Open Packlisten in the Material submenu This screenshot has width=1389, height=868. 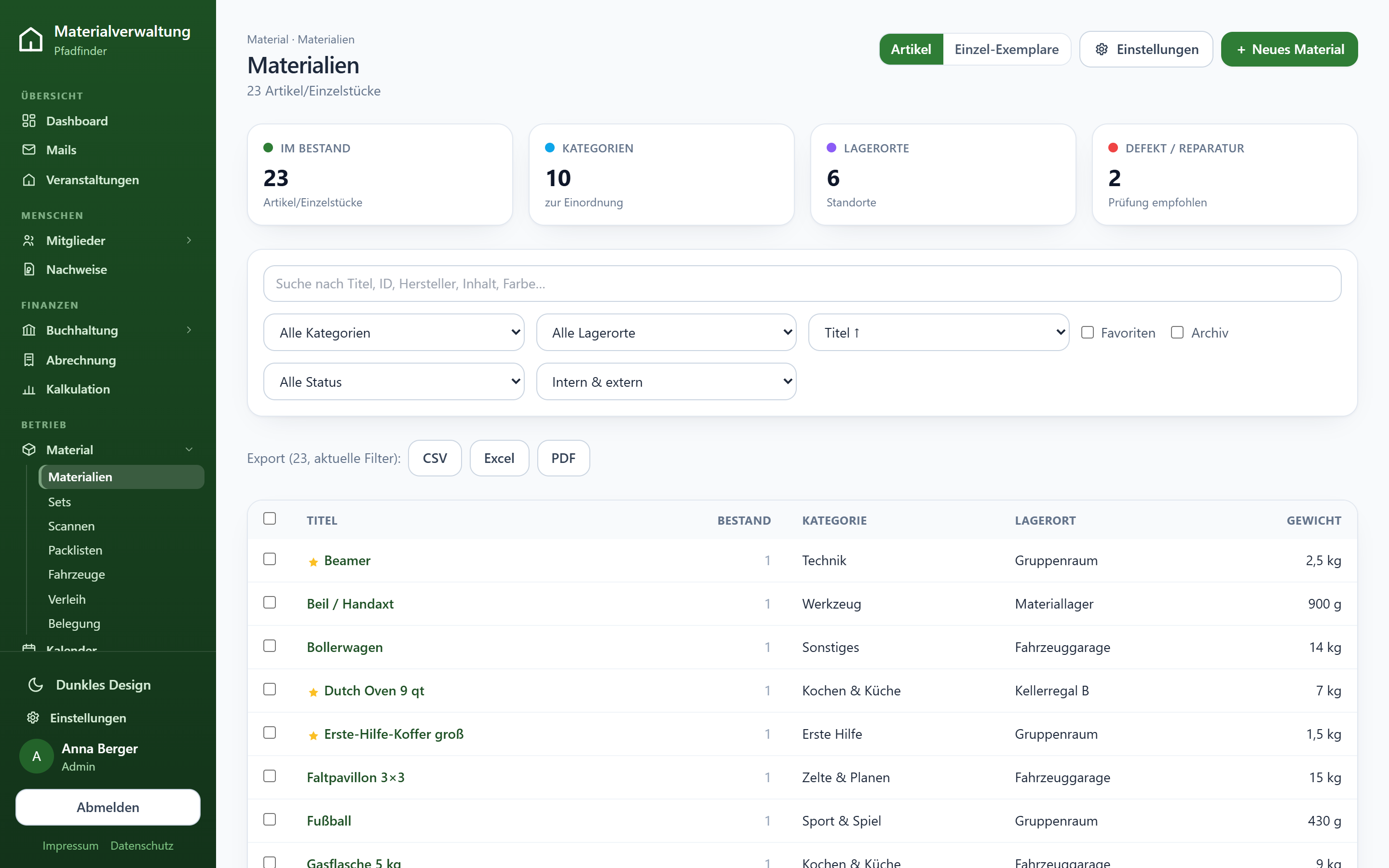click(75, 550)
